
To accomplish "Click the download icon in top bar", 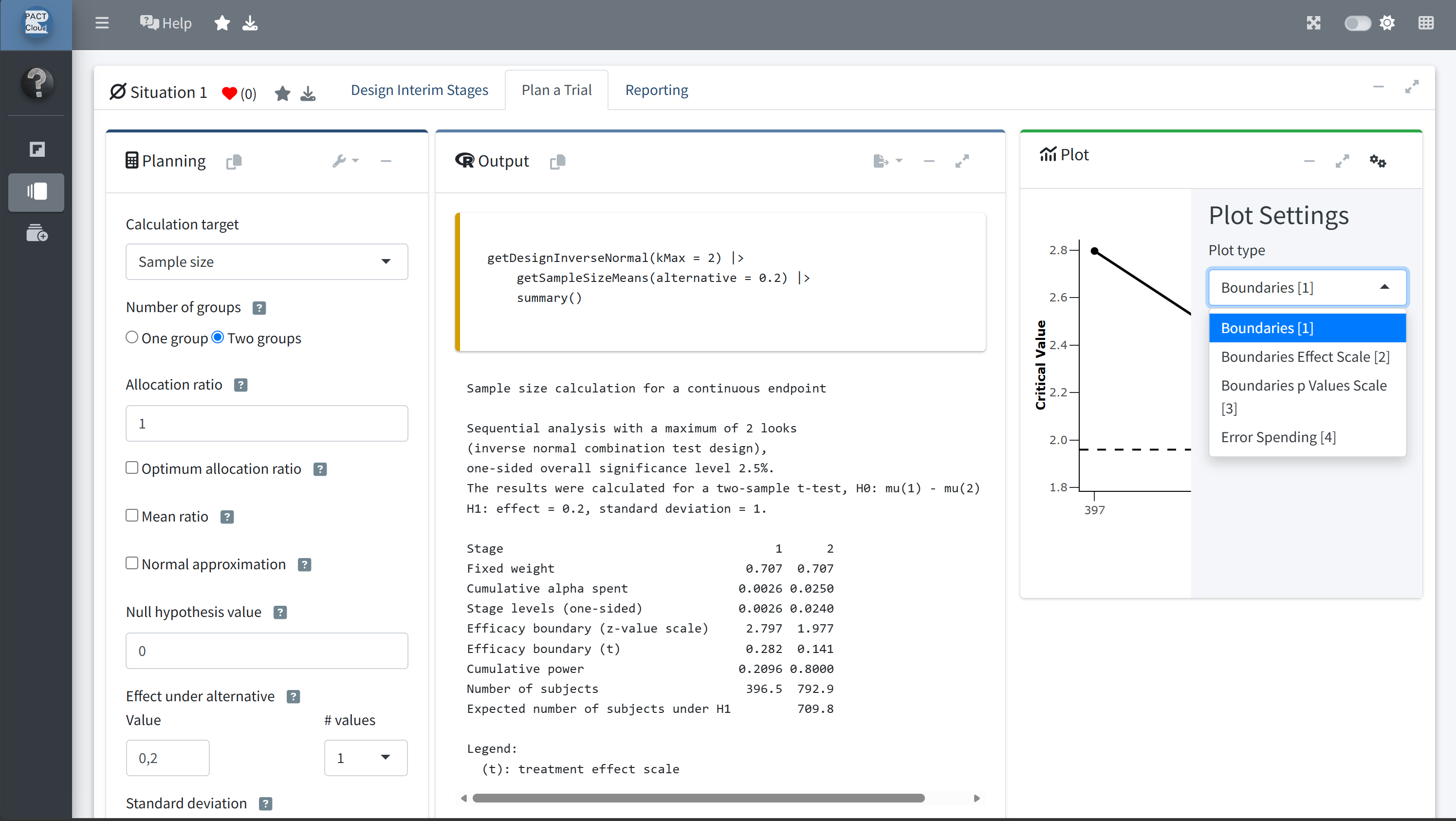I will point(250,23).
